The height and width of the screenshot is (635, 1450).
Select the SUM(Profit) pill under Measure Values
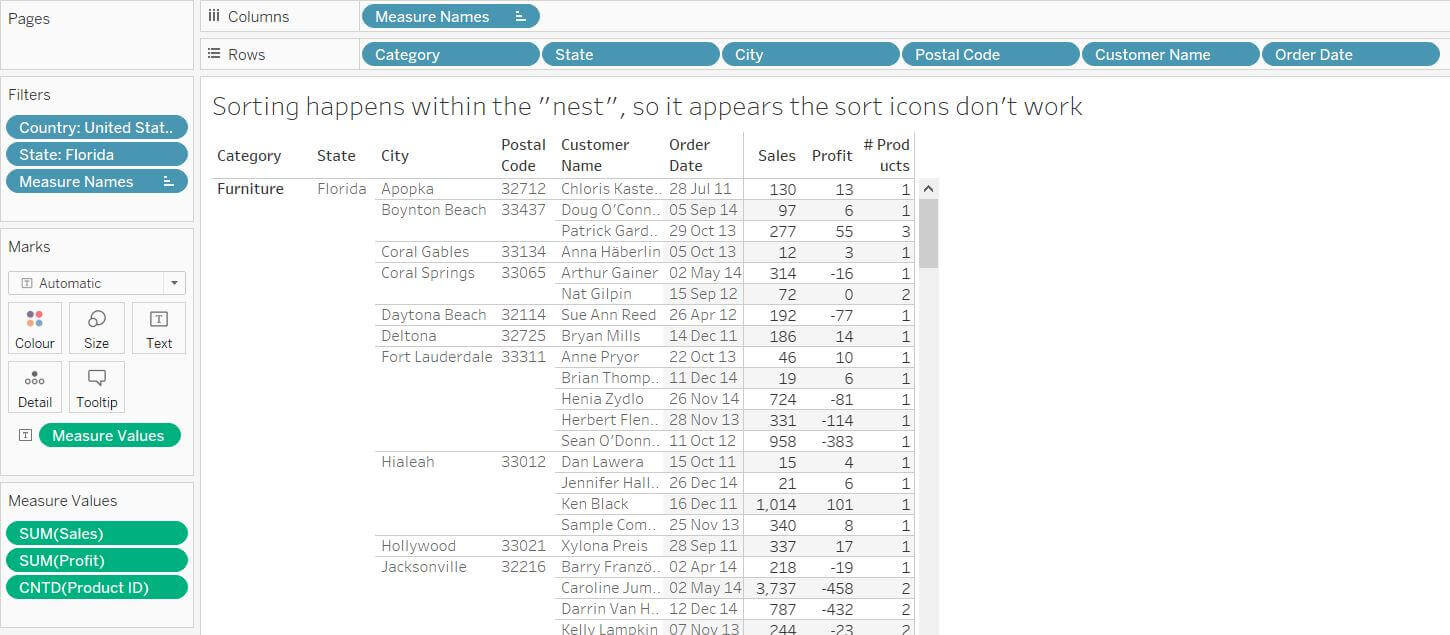click(x=97, y=560)
